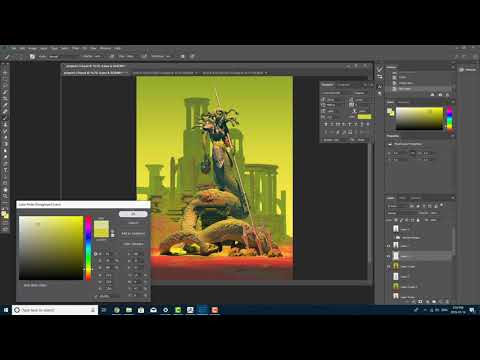Image resolution: width=480 pixels, height=360 pixels.
Task: Open the font style dropdown in Character panel
Action: (x=361, y=93)
